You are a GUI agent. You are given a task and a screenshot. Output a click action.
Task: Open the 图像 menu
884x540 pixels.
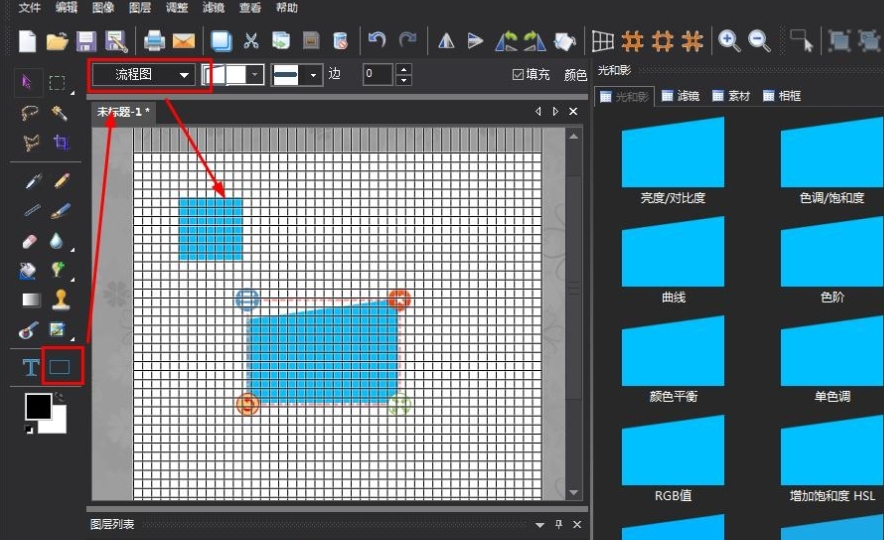(103, 7)
